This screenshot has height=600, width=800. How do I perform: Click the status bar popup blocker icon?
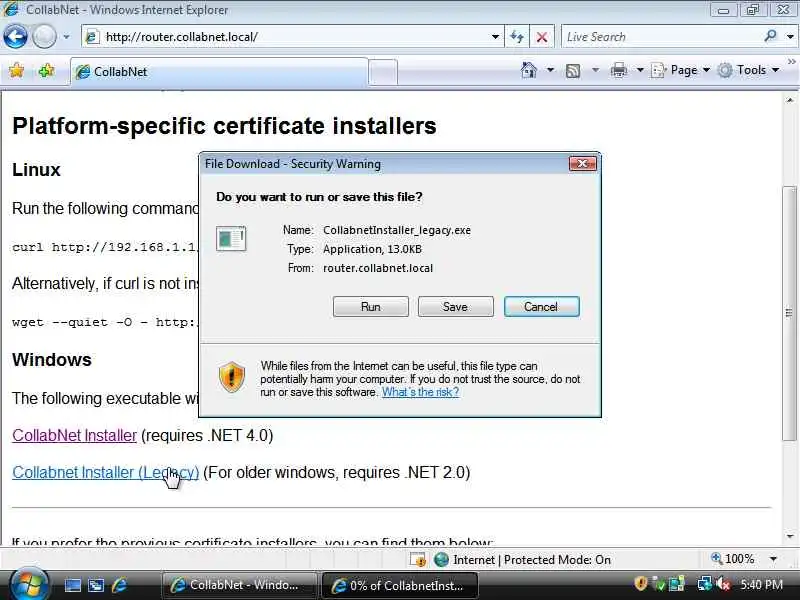click(x=418, y=560)
